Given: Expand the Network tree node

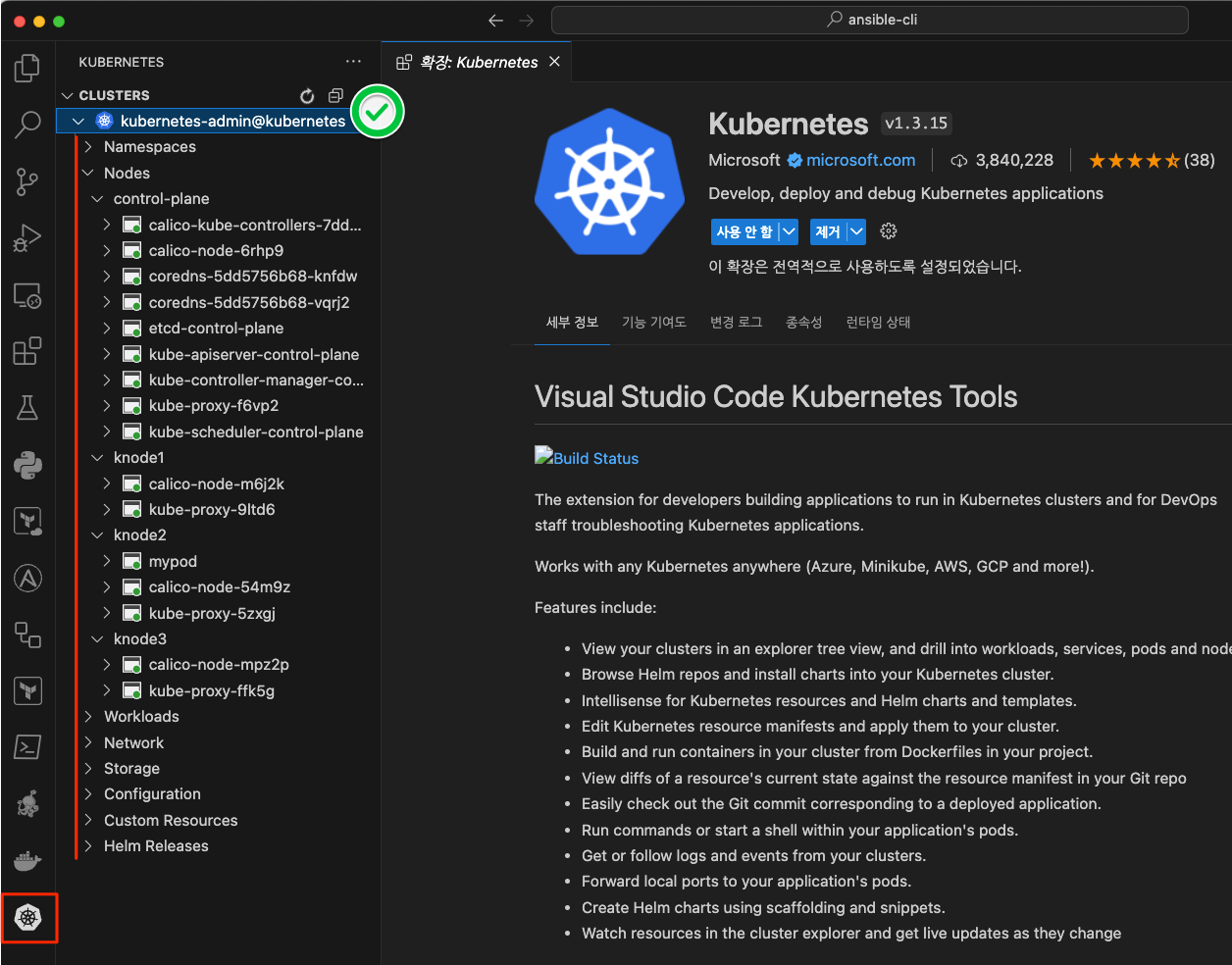Looking at the screenshot, I should point(88,743).
